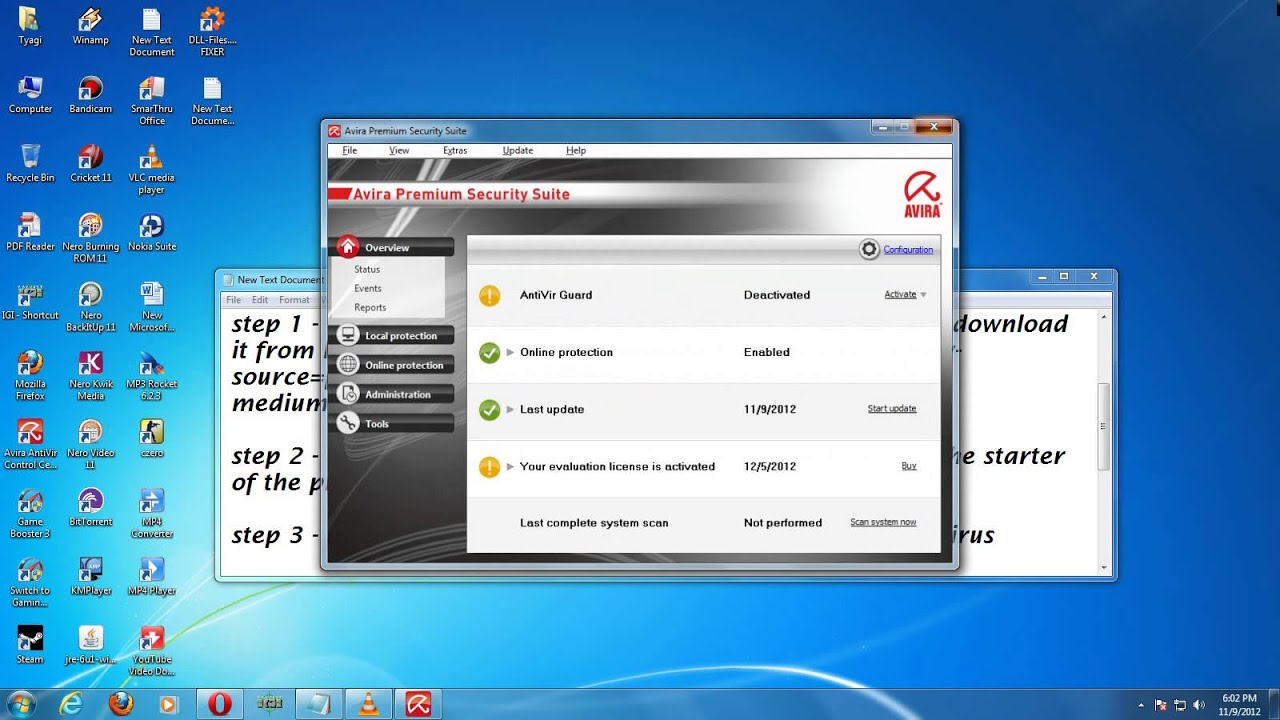1280x720 pixels.
Task: Click the Online protection green check icon
Action: coord(489,352)
